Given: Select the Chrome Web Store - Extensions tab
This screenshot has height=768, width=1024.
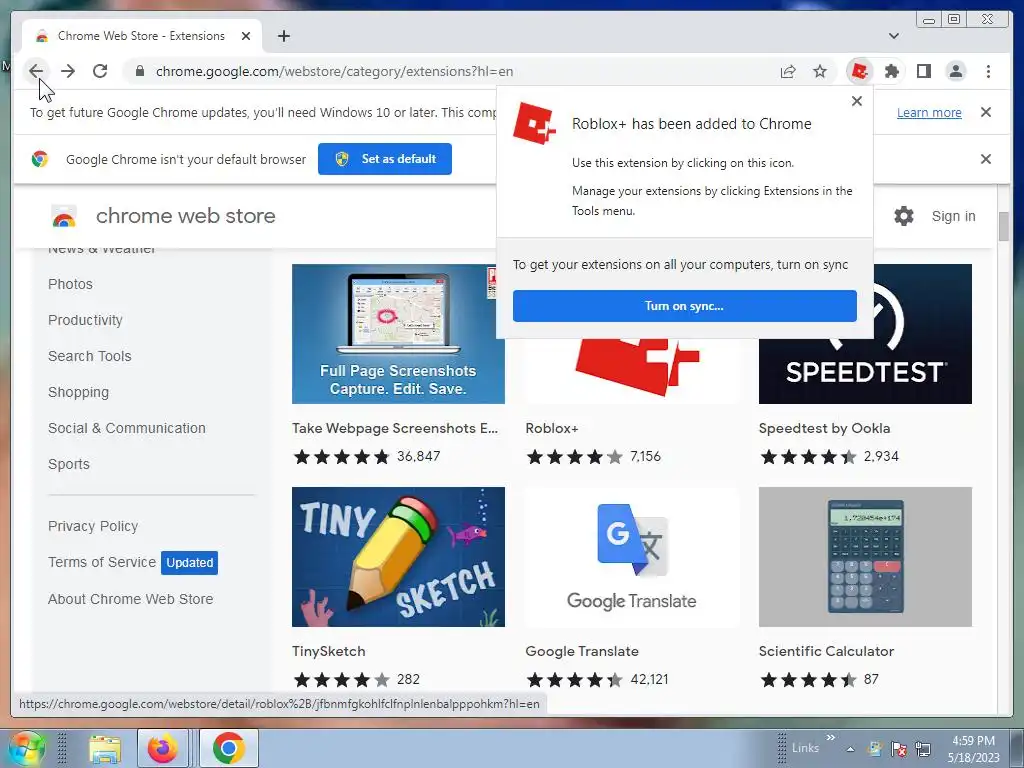Looking at the screenshot, I should coord(142,36).
